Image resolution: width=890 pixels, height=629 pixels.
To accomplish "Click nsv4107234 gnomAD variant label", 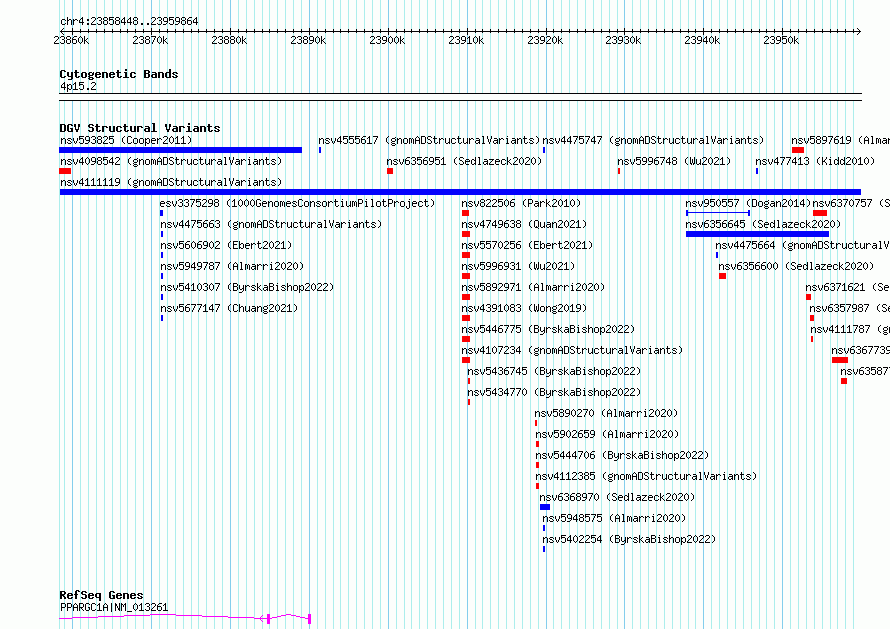I will (572, 350).
